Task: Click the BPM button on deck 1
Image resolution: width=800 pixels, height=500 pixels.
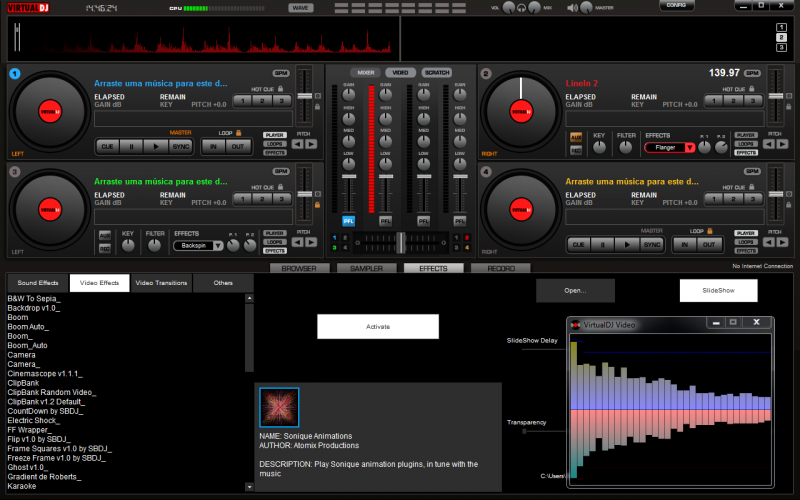Action: tap(281, 73)
